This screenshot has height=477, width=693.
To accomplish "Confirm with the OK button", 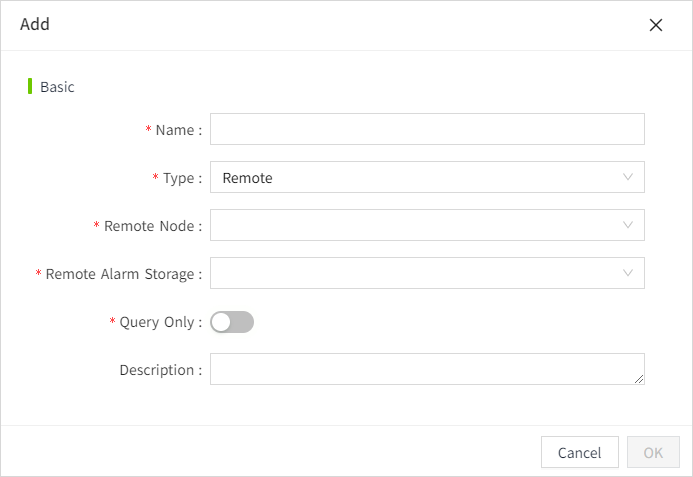I will [653, 452].
